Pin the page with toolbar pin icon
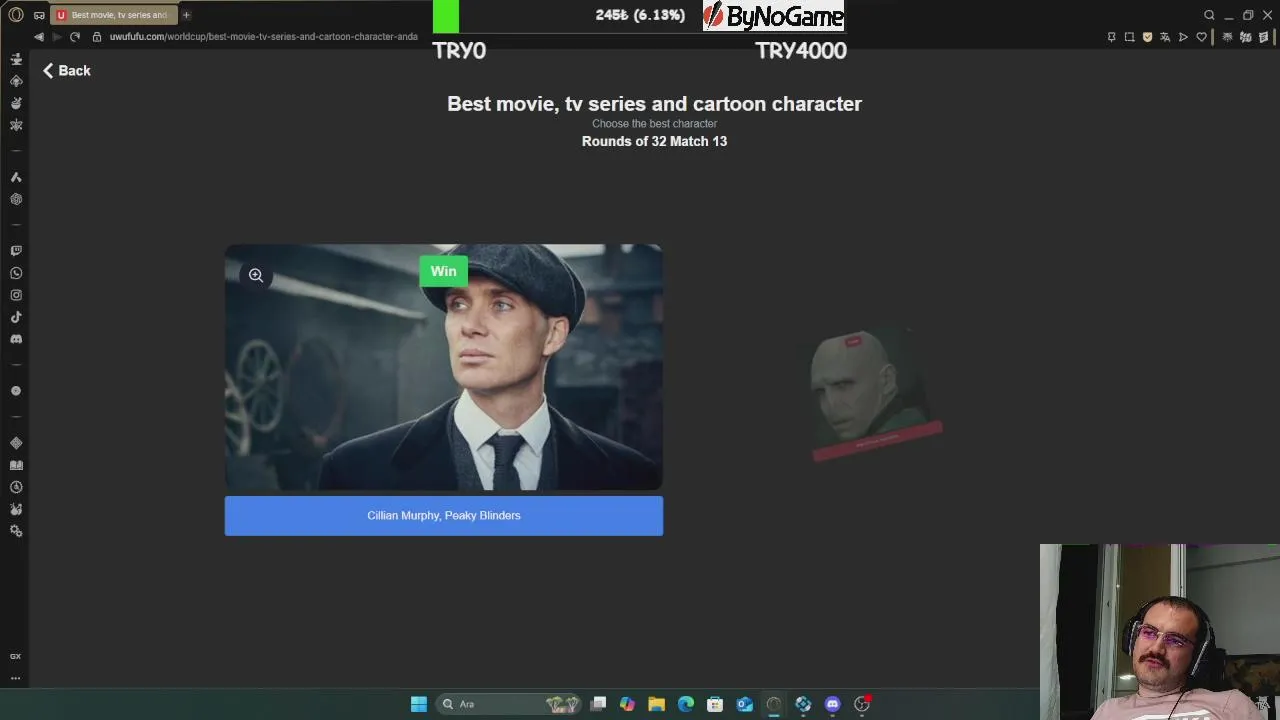The height and width of the screenshot is (720, 1280). 1111,37
